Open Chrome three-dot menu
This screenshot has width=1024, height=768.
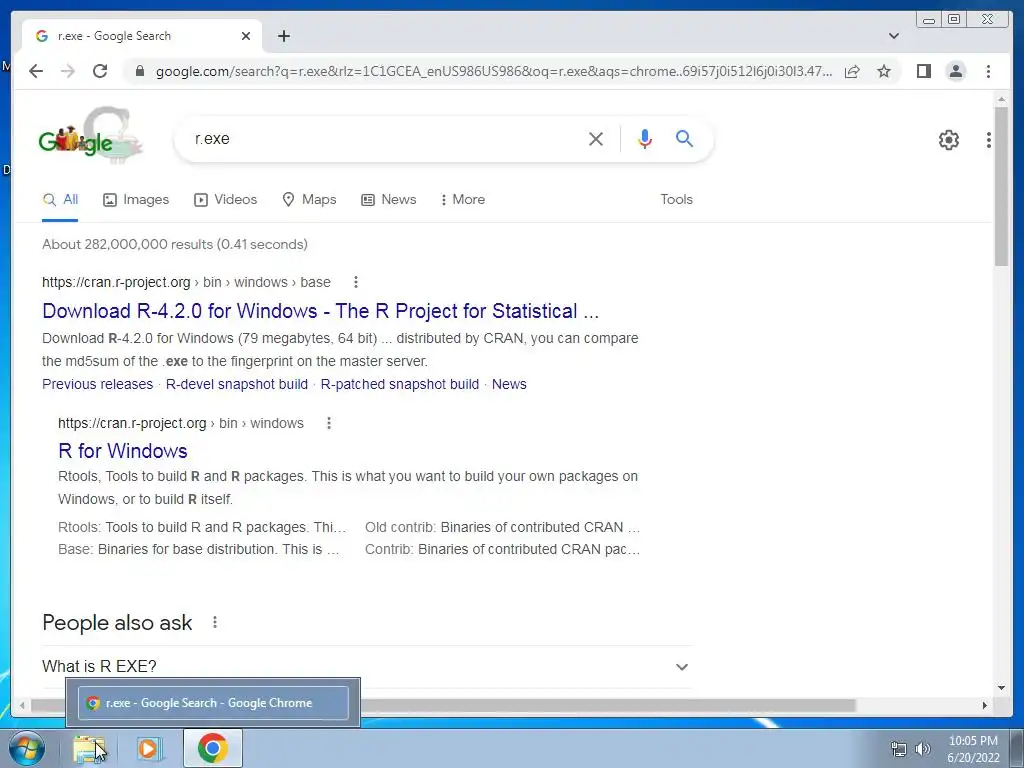988,71
